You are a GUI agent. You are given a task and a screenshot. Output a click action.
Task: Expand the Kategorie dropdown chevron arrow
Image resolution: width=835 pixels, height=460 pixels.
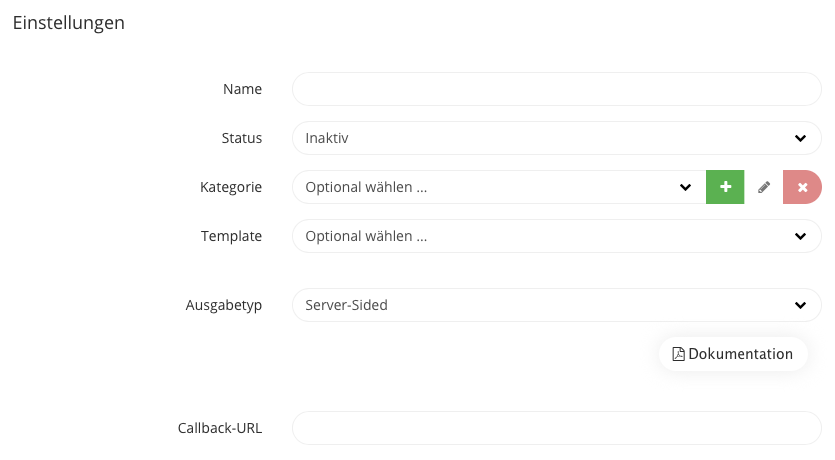coord(685,187)
